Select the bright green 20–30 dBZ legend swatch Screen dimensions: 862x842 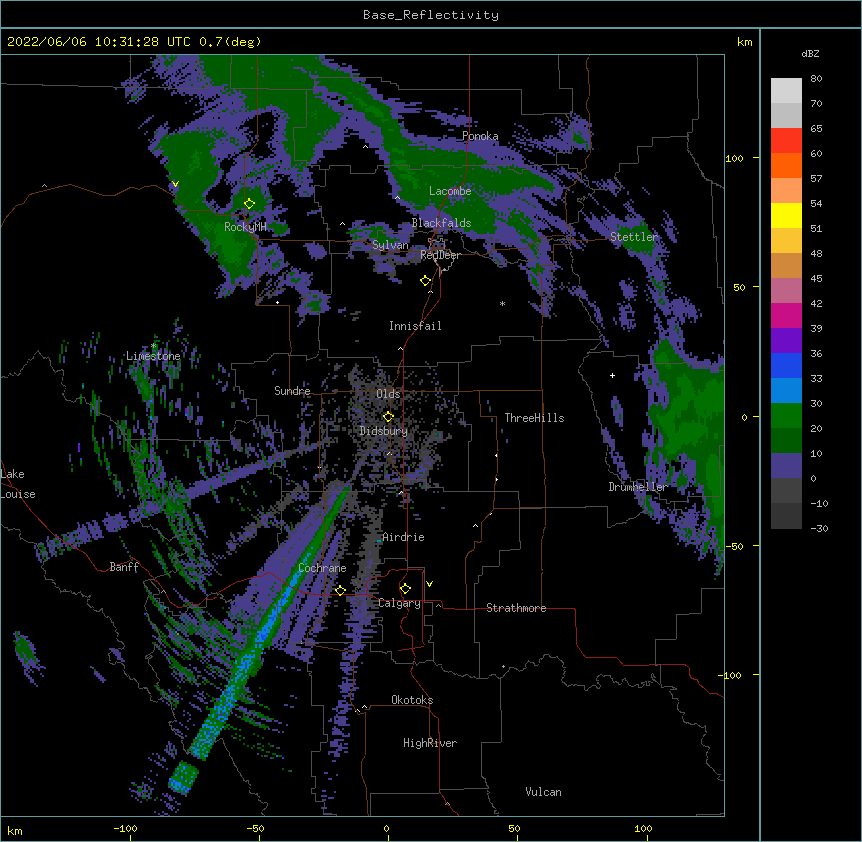point(786,416)
